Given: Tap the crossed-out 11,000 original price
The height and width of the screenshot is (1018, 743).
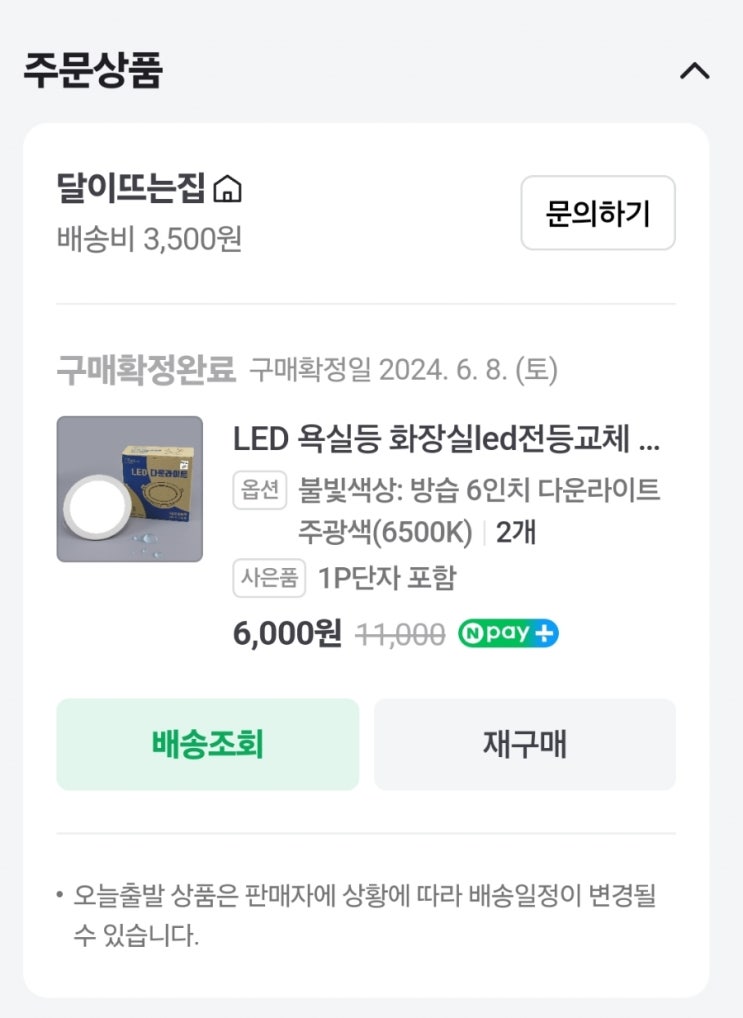Looking at the screenshot, I should coord(401,634).
